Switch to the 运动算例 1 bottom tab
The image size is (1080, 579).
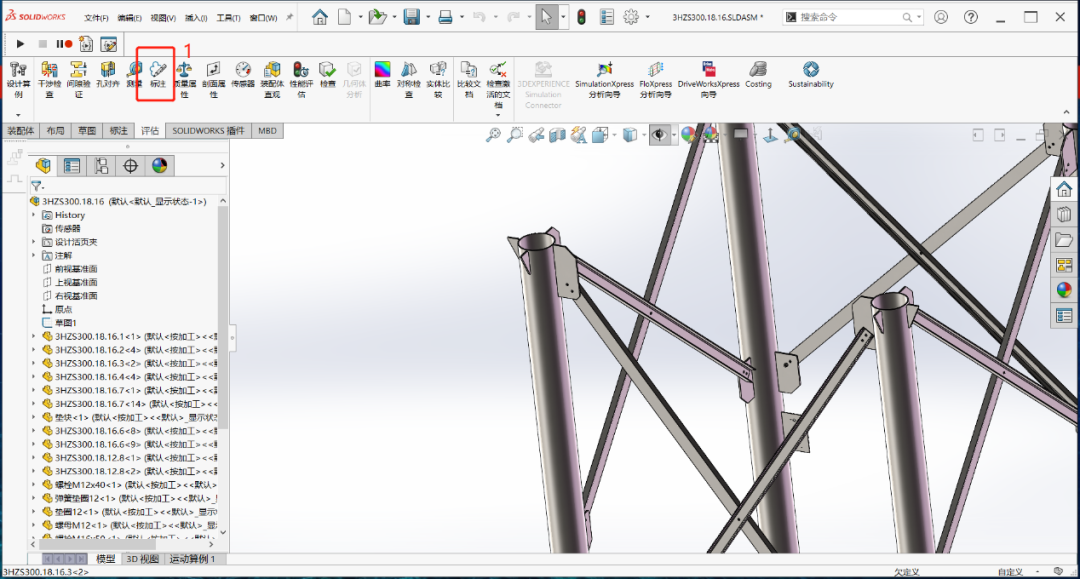point(193,559)
